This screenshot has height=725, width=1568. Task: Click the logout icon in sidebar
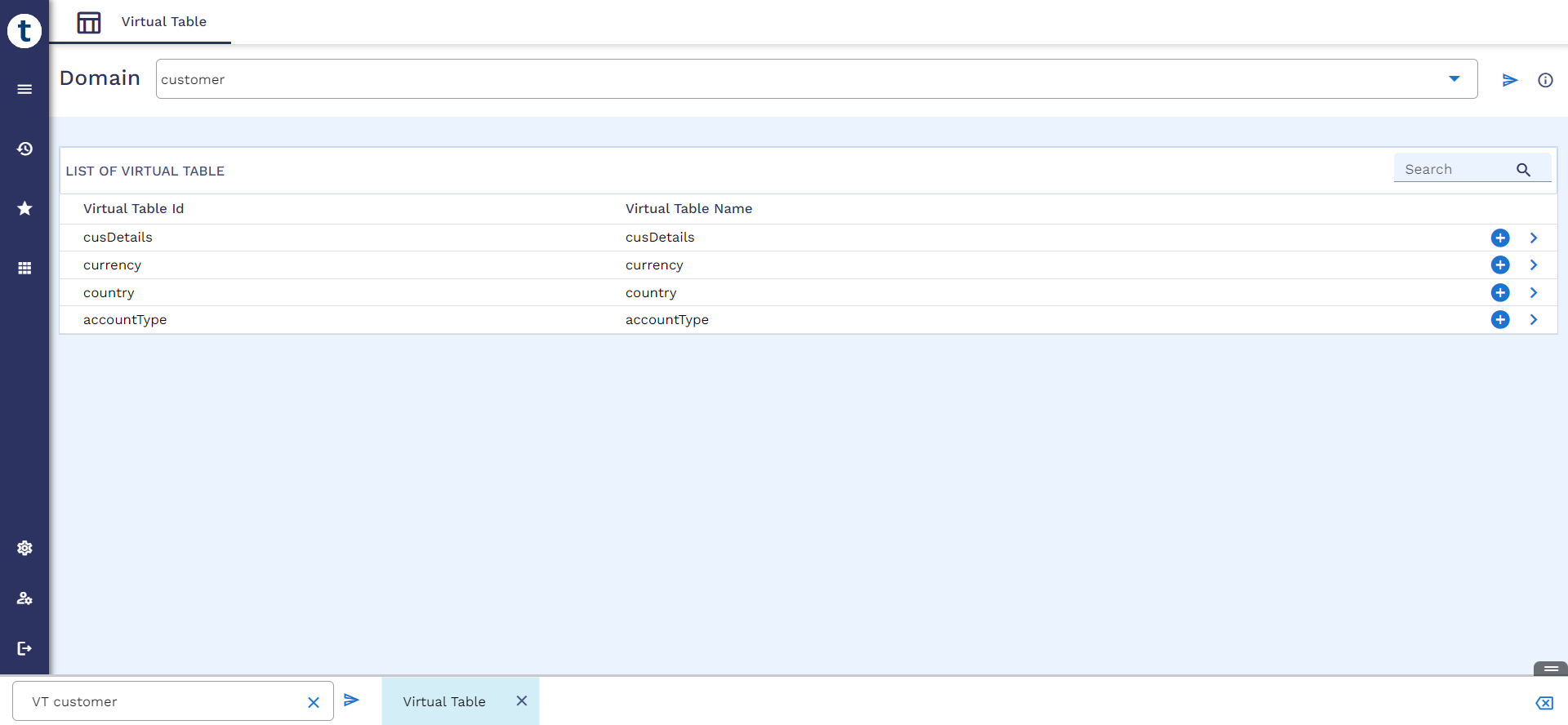[24, 648]
